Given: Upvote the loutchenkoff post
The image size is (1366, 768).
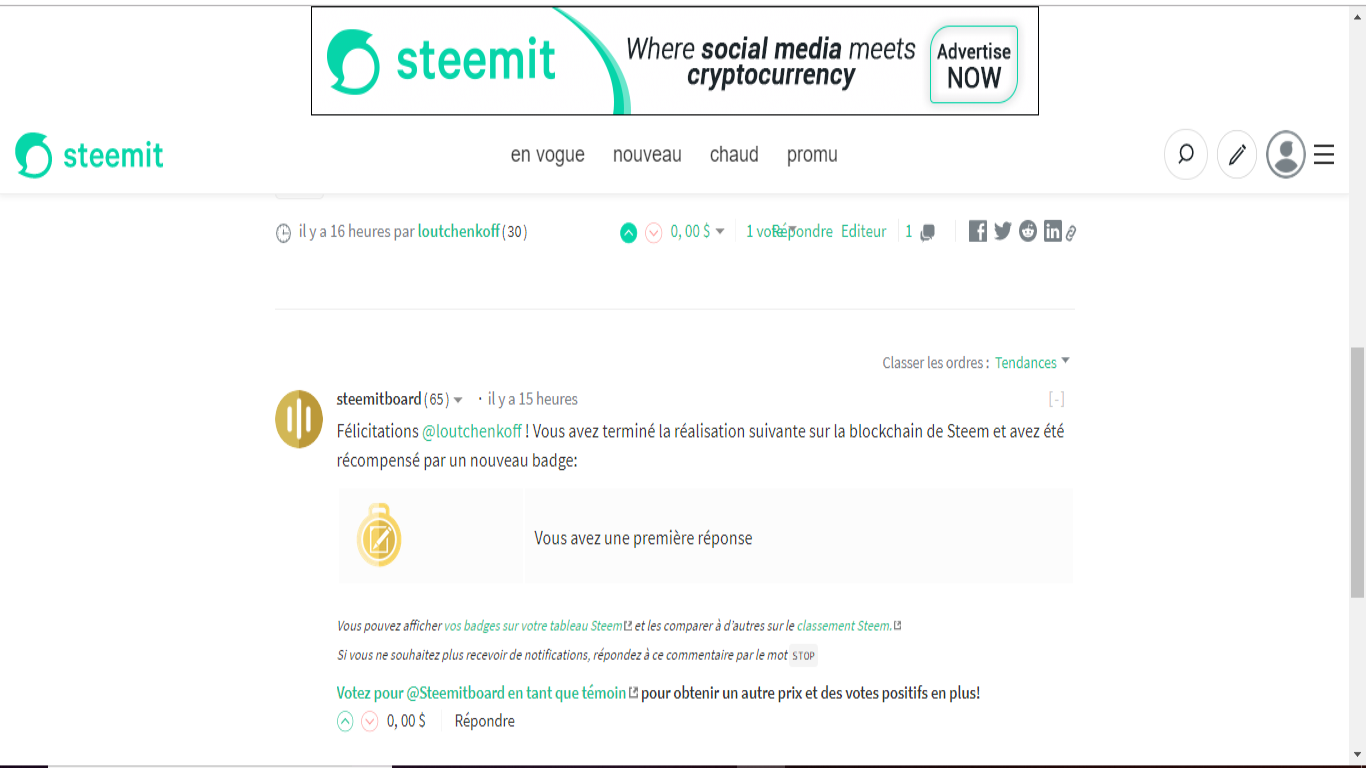Looking at the screenshot, I should pyautogui.click(x=628, y=233).
